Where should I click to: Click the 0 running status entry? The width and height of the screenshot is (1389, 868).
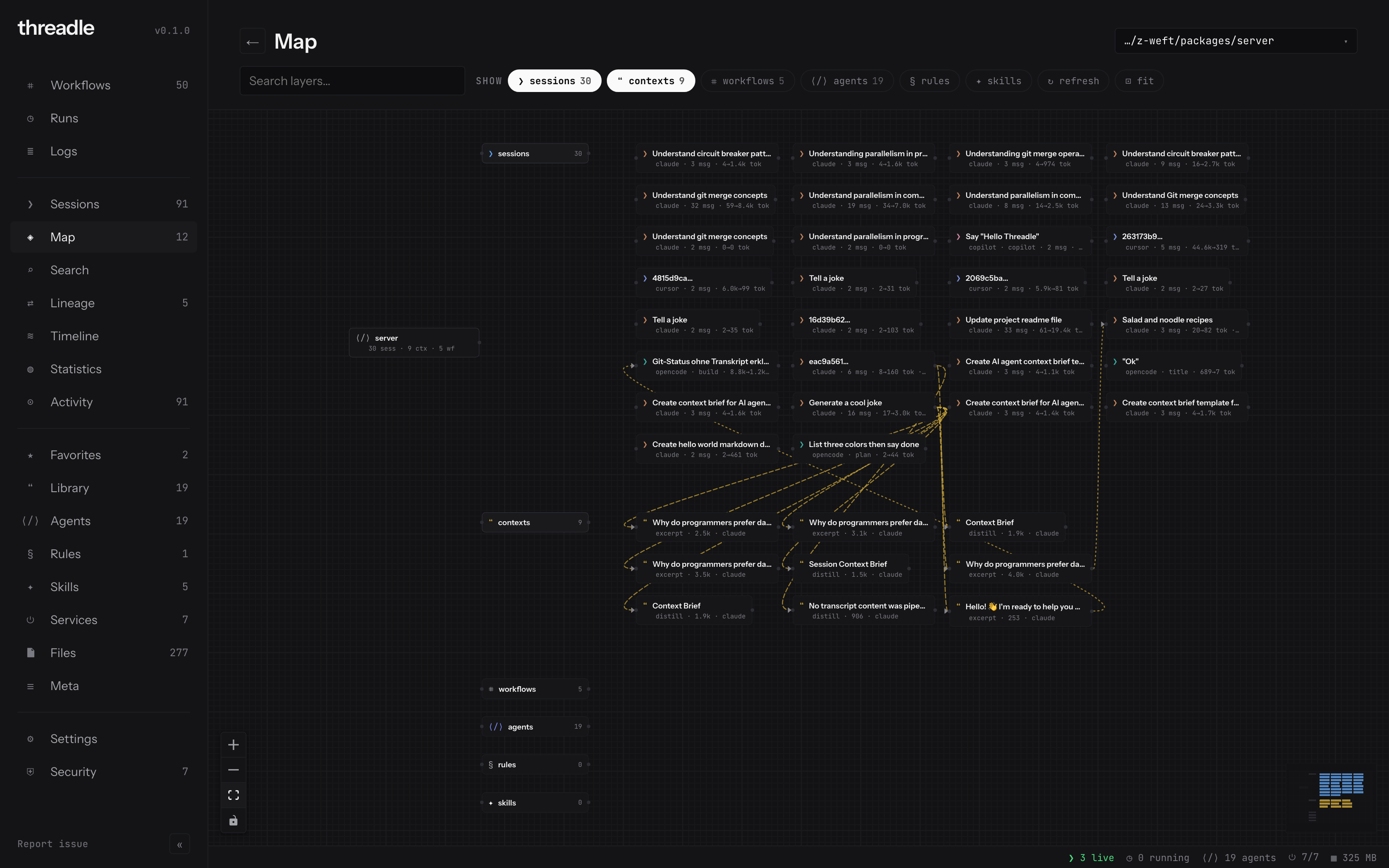tap(1158, 858)
